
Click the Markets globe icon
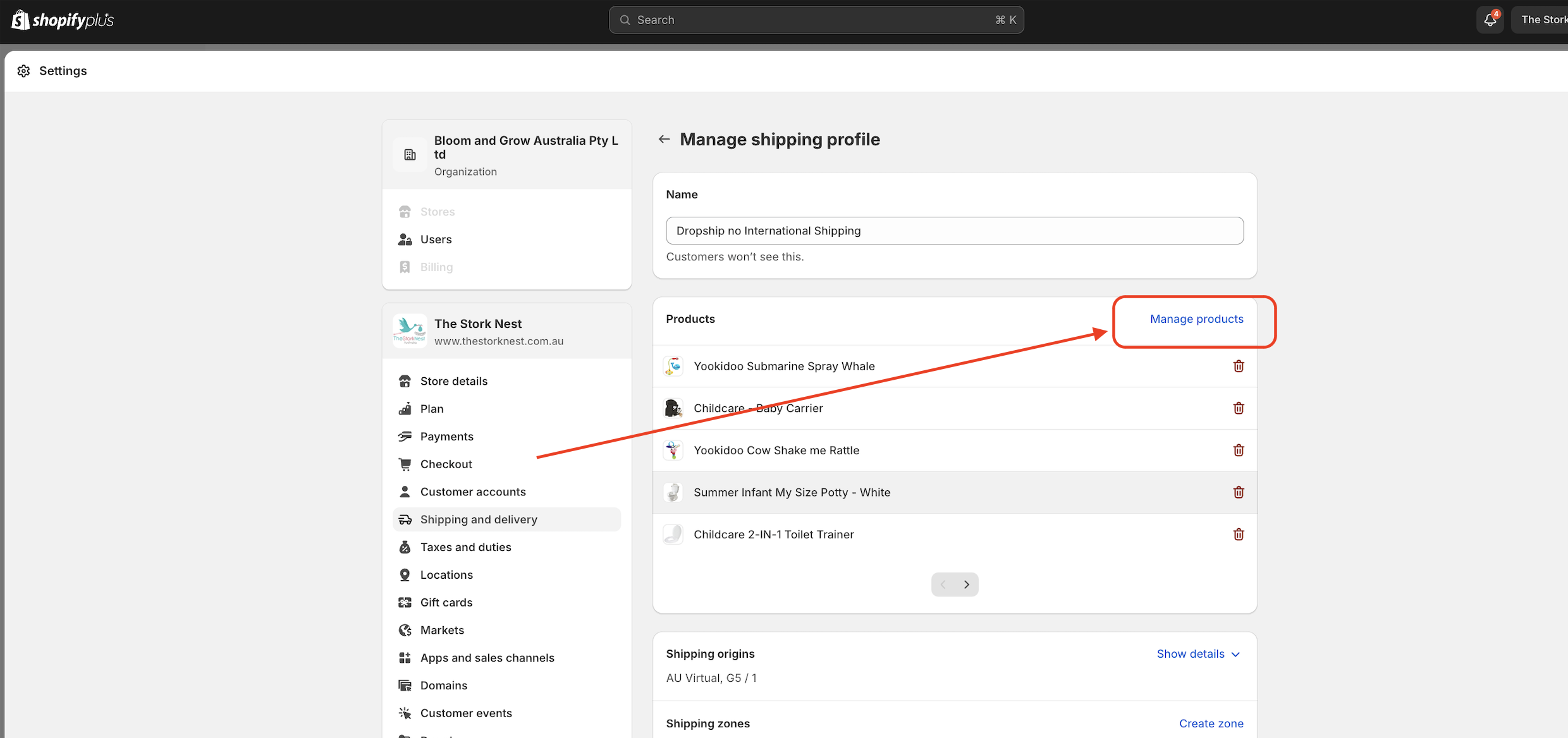click(x=405, y=630)
